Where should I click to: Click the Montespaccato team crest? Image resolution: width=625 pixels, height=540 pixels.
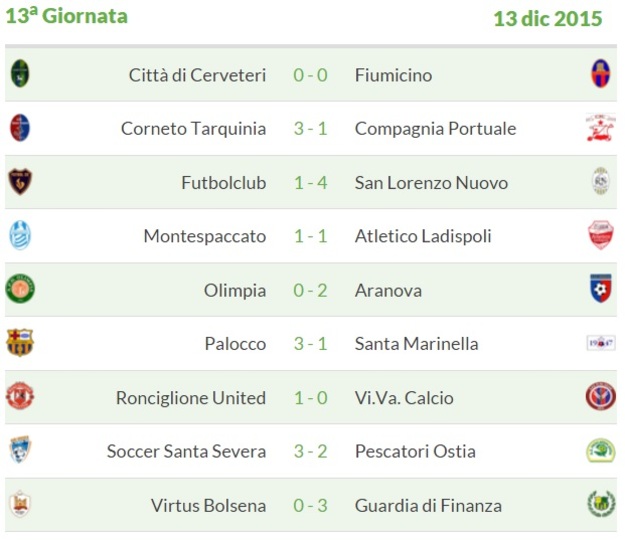pyautogui.click(x=20, y=236)
